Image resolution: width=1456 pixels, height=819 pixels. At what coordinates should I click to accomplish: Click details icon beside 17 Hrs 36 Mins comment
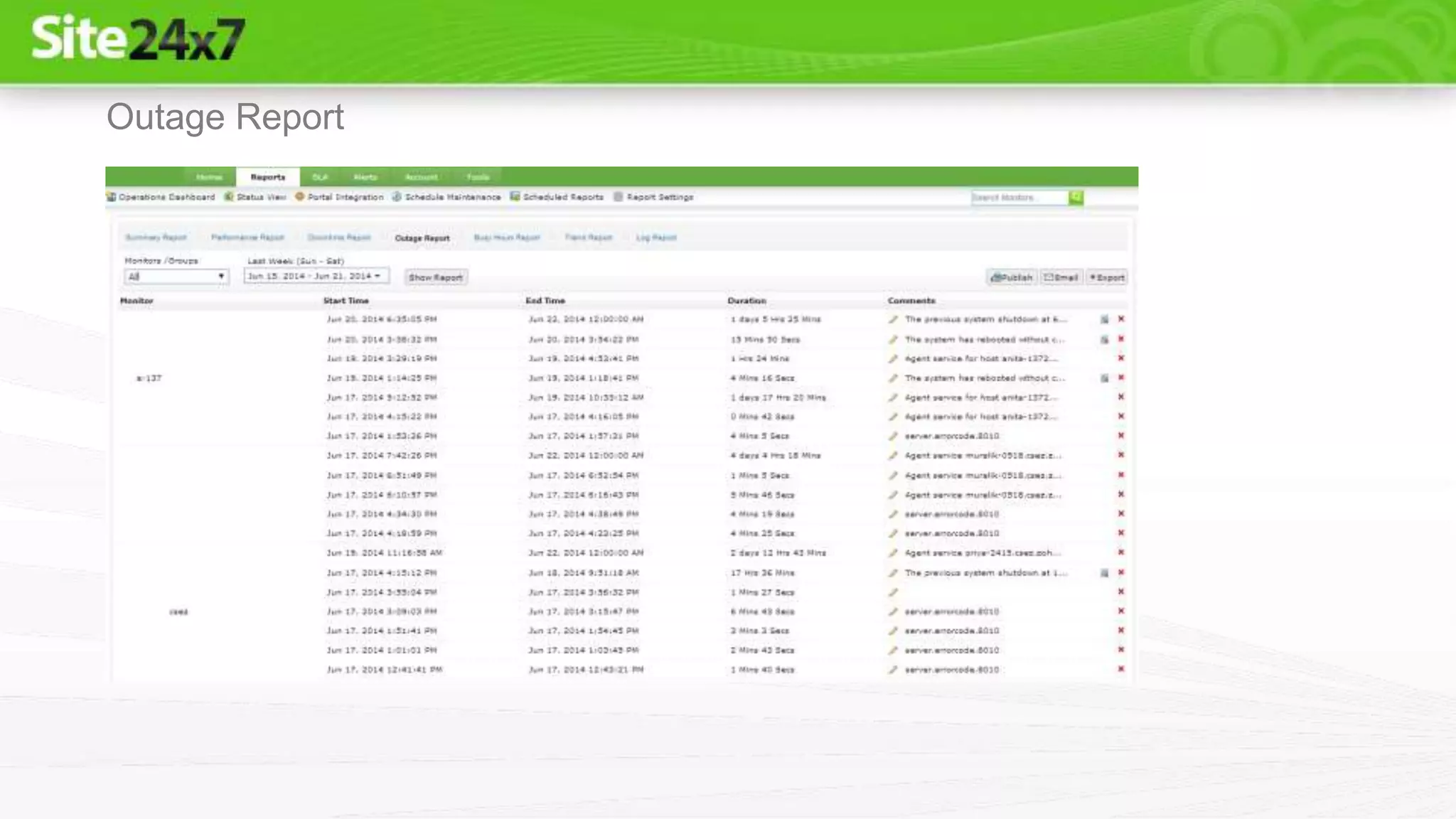click(x=1104, y=573)
